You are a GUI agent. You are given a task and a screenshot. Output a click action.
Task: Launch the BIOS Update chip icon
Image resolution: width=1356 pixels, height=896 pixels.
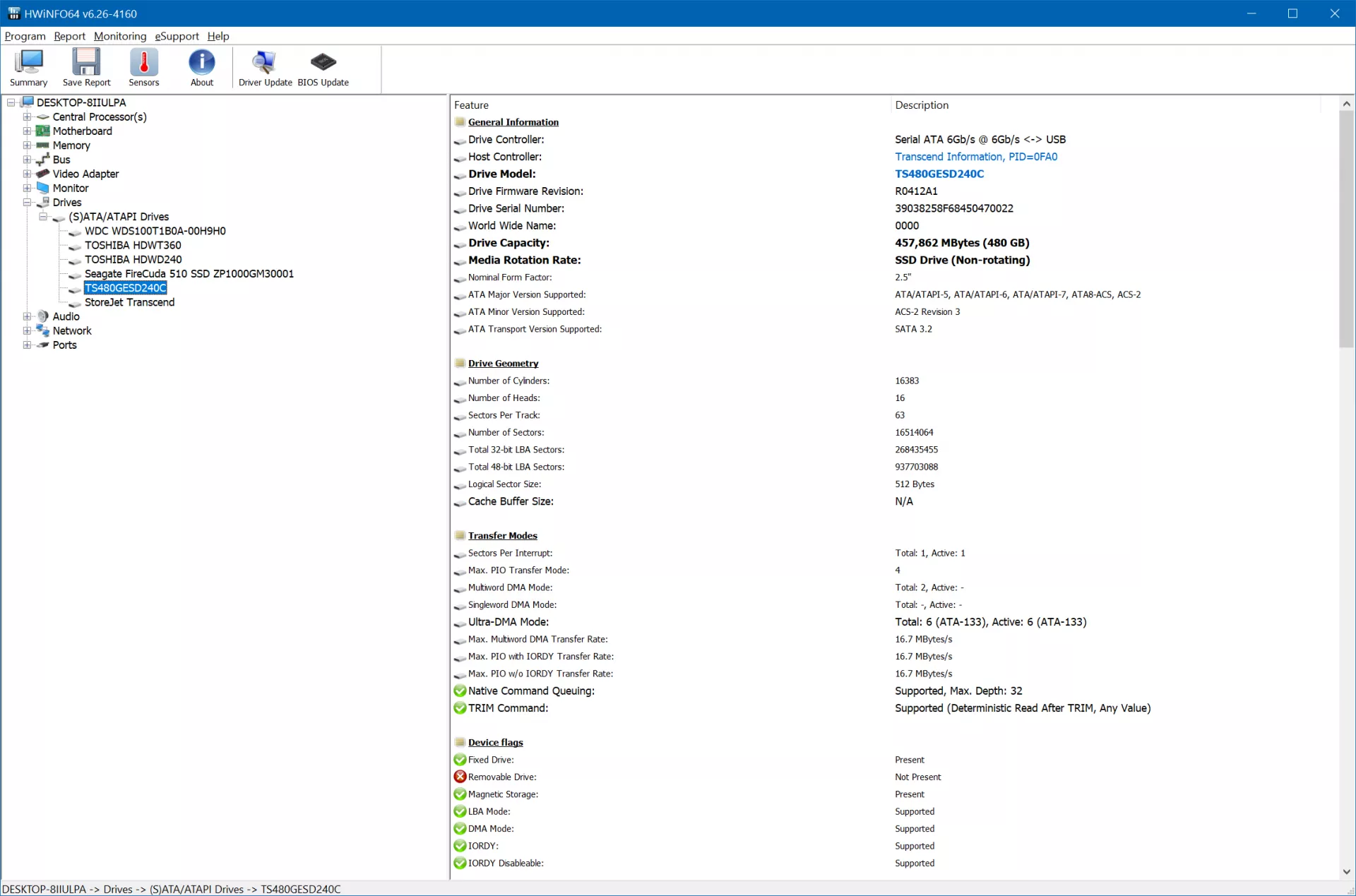click(x=323, y=62)
